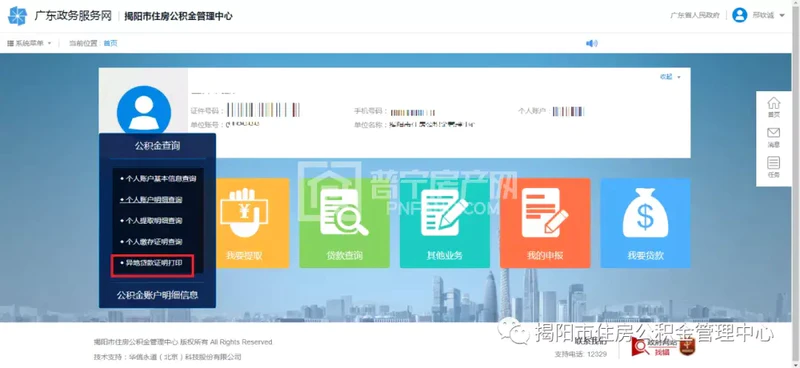Click the 我要提取 label

[244, 255]
